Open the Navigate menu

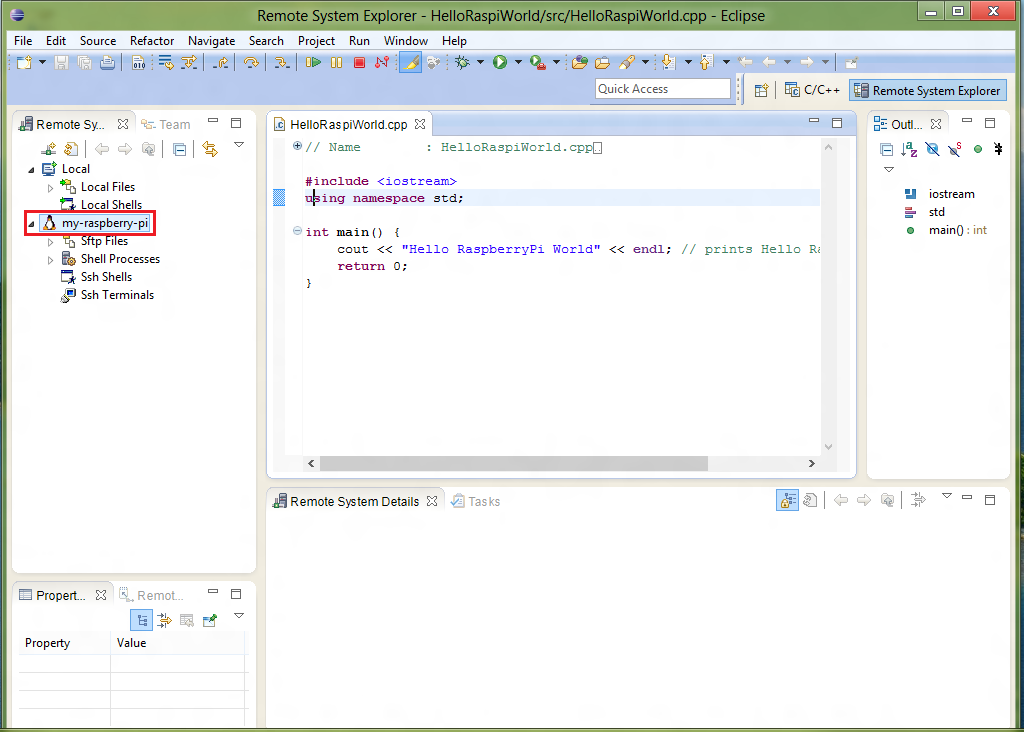pyautogui.click(x=211, y=40)
